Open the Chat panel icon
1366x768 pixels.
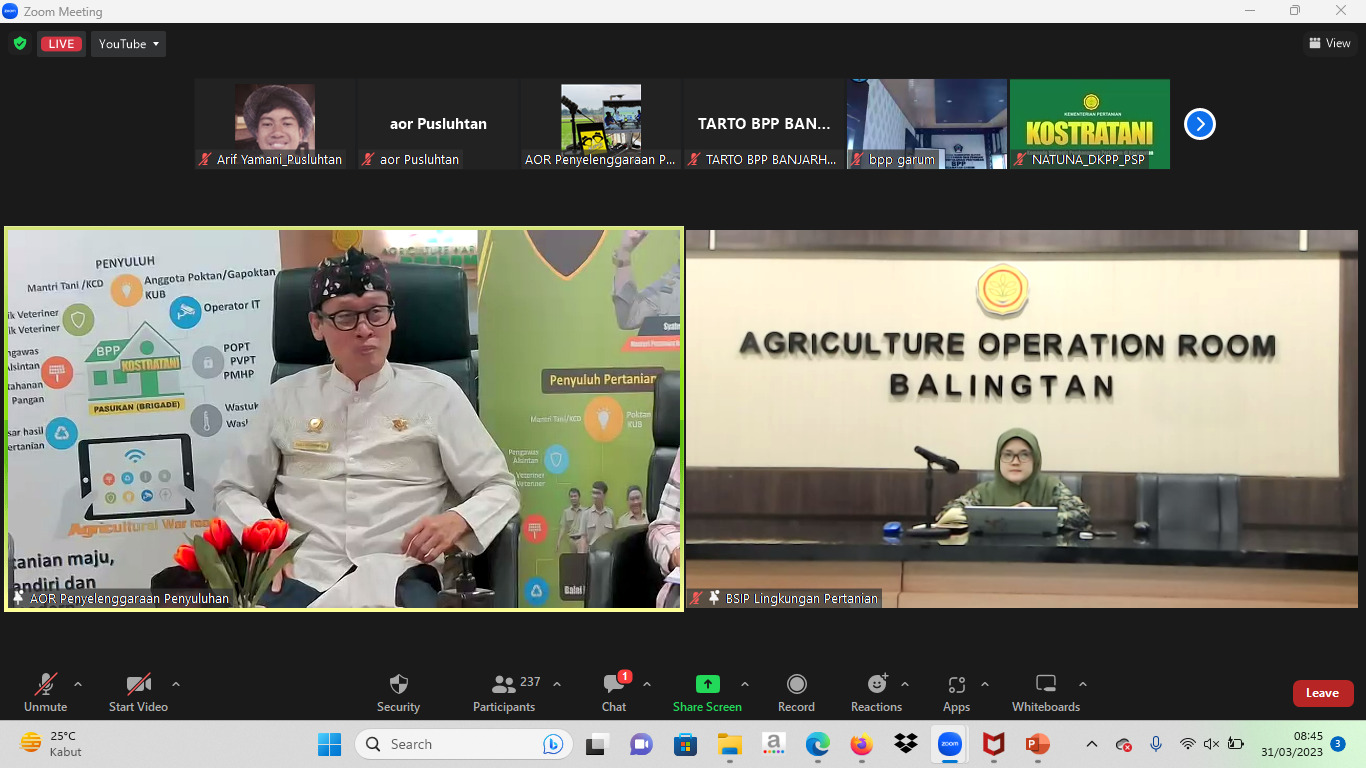(x=614, y=684)
